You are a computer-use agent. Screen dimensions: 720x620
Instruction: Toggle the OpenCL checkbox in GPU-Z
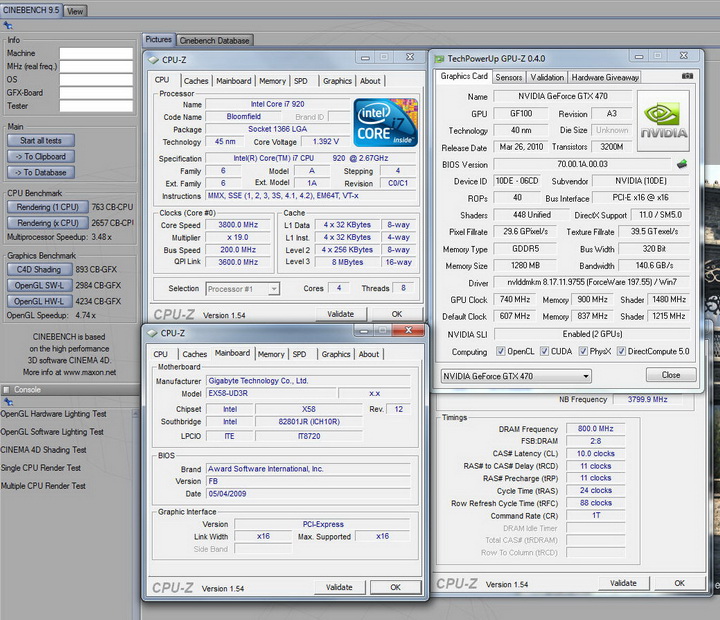[x=501, y=351]
